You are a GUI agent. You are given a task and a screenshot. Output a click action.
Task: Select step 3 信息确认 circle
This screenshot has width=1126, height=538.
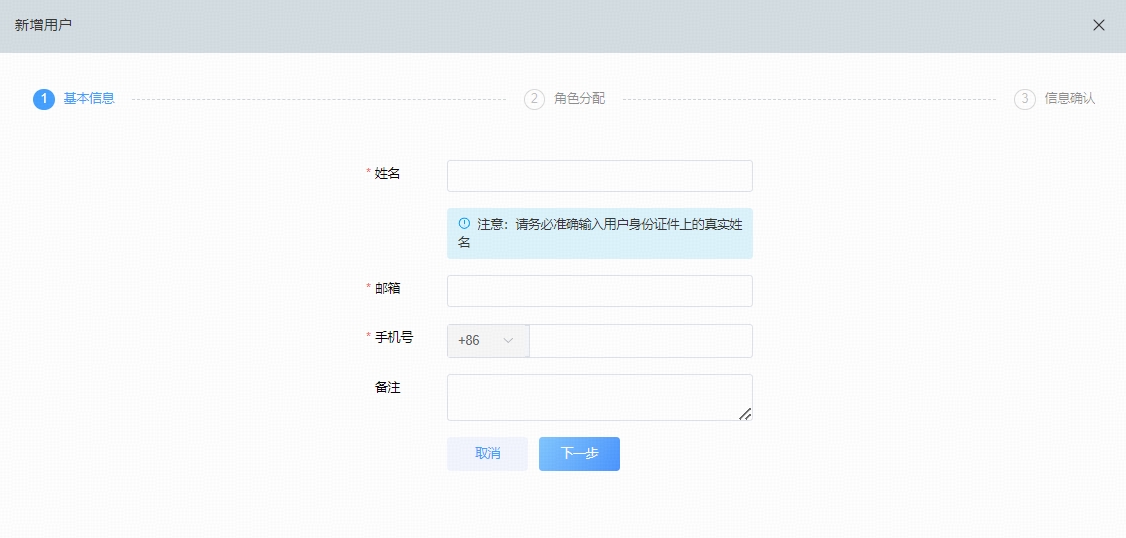point(1025,99)
